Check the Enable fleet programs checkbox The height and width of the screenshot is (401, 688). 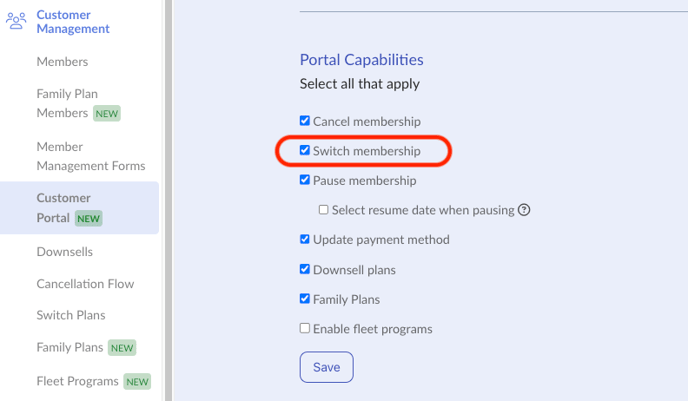305,328
